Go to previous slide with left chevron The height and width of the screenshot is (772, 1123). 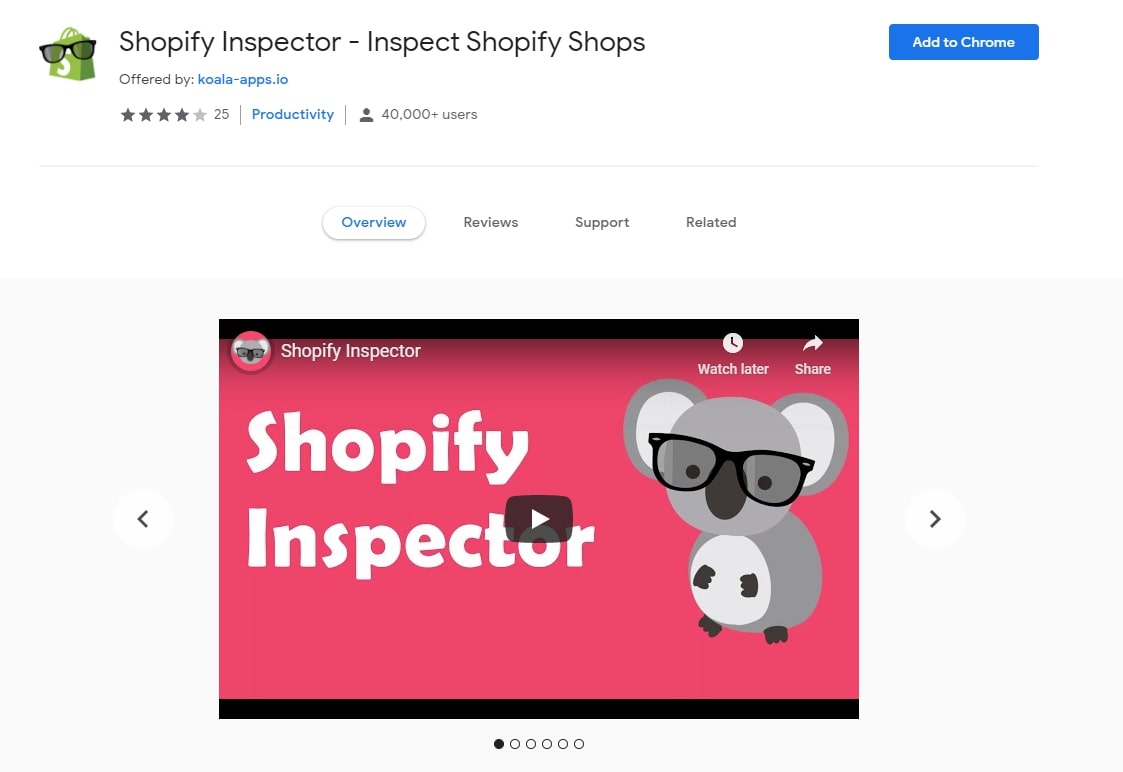click(143, 518)
